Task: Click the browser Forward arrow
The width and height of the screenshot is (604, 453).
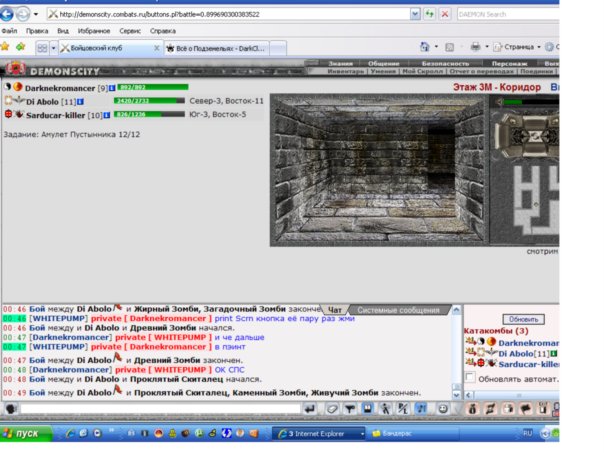Action: click(23, 14)
